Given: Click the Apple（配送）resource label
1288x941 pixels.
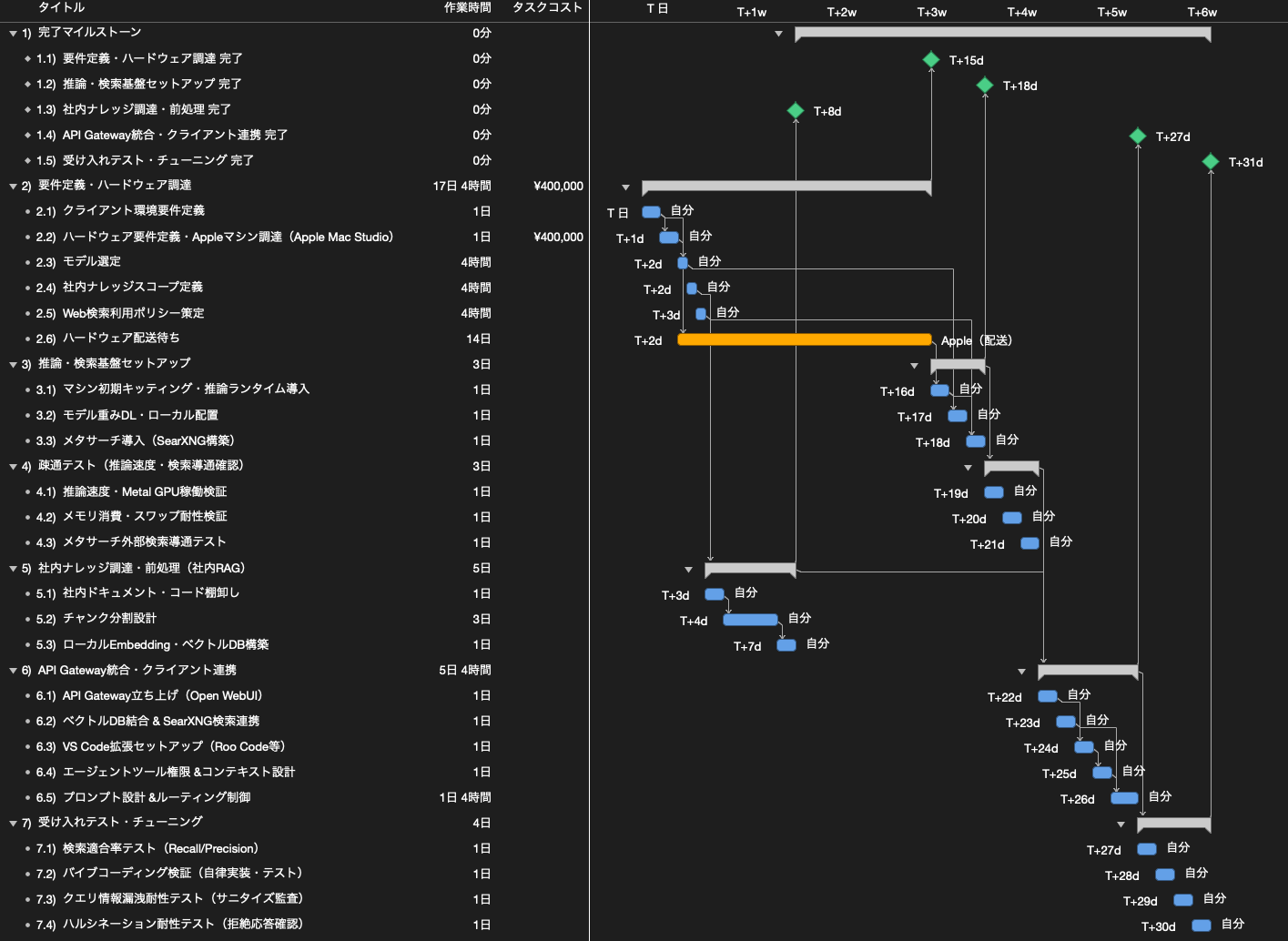Looking at the screenshot, I should [x=977, y=340].
